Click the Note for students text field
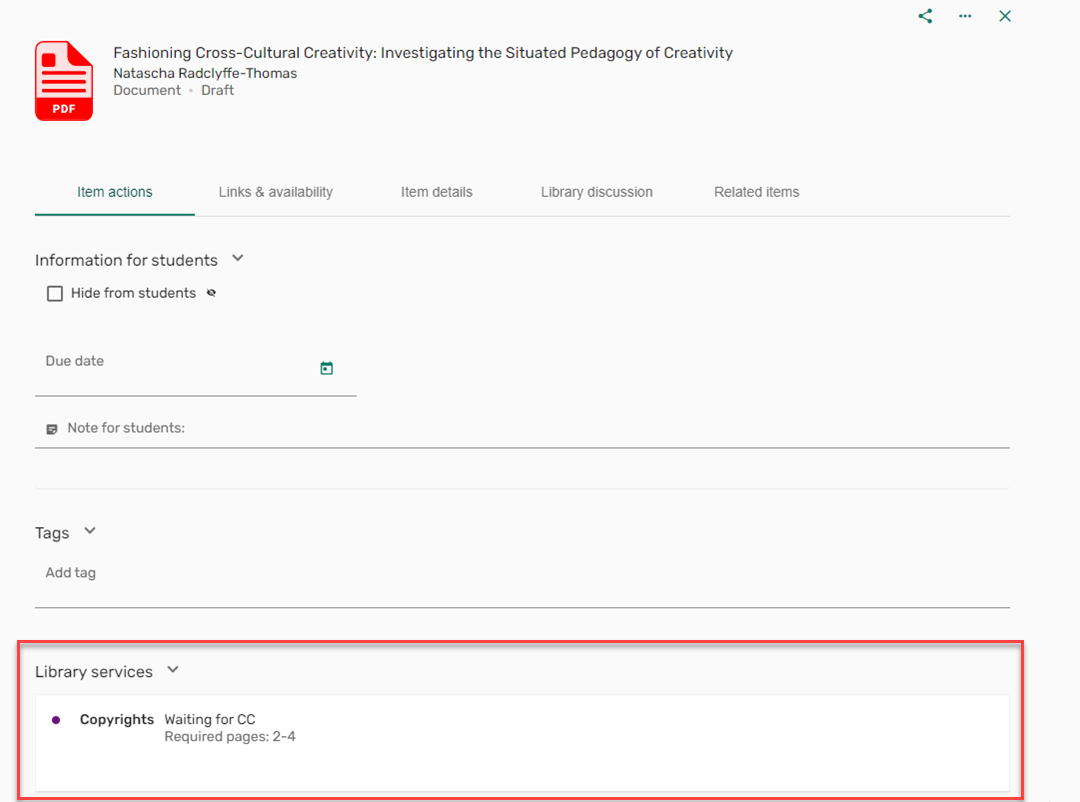 [x=522, y=429]
